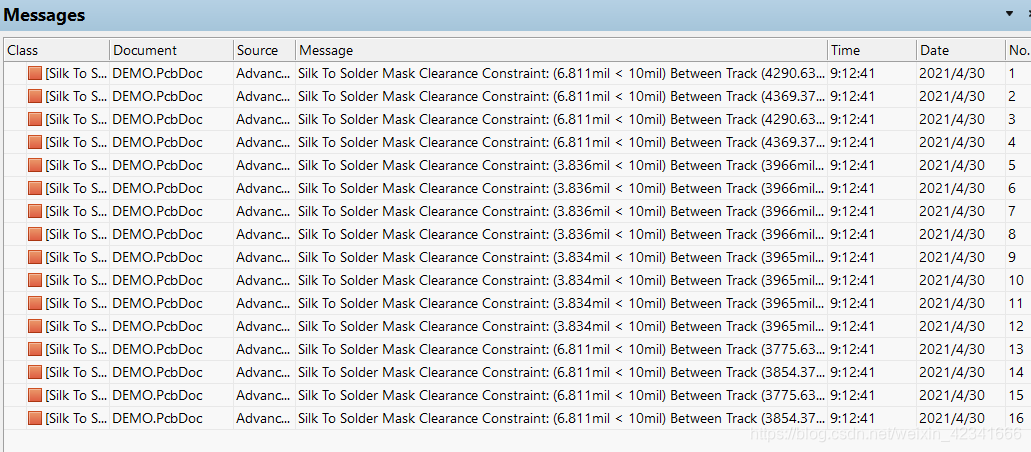This screenshot has width=1031, height=452.
Task: Click the violation icon in message row 16
Action: (35, 418)
